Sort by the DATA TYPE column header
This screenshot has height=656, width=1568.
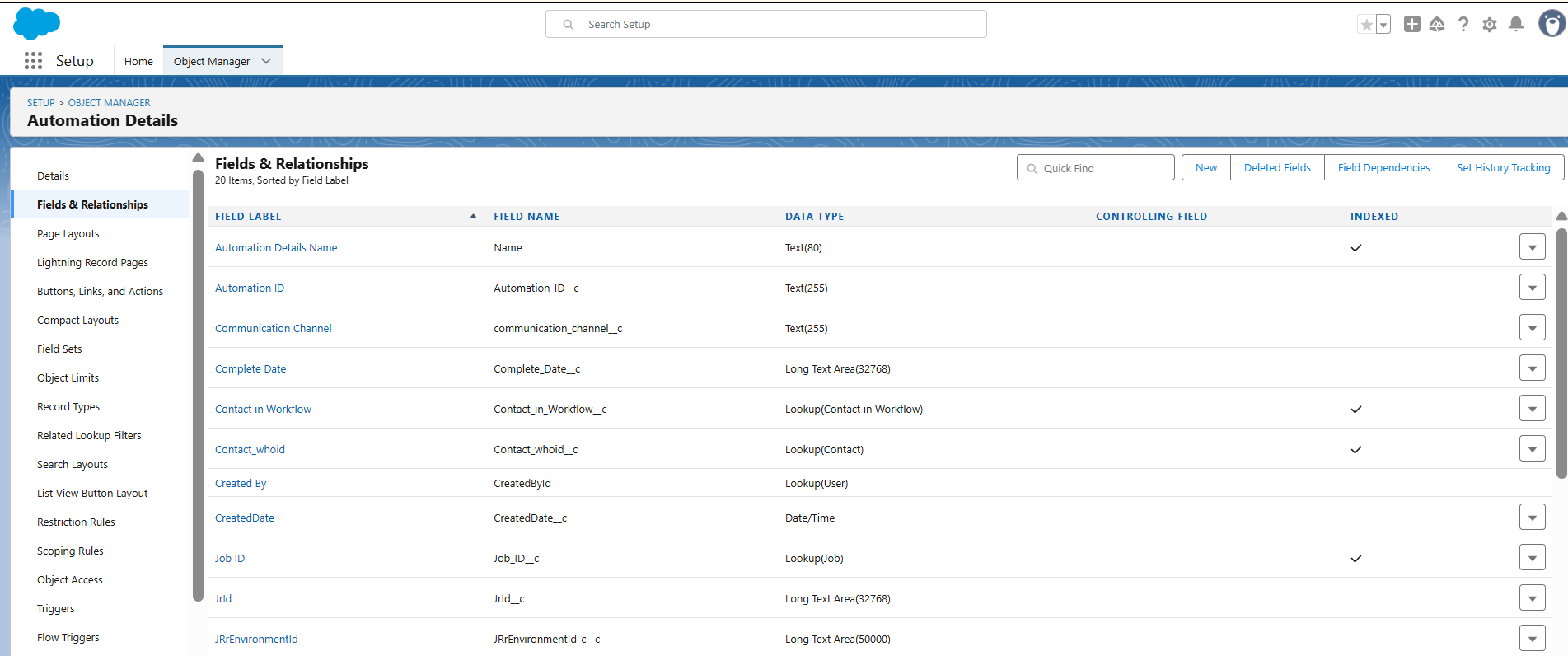coord(814,216)
